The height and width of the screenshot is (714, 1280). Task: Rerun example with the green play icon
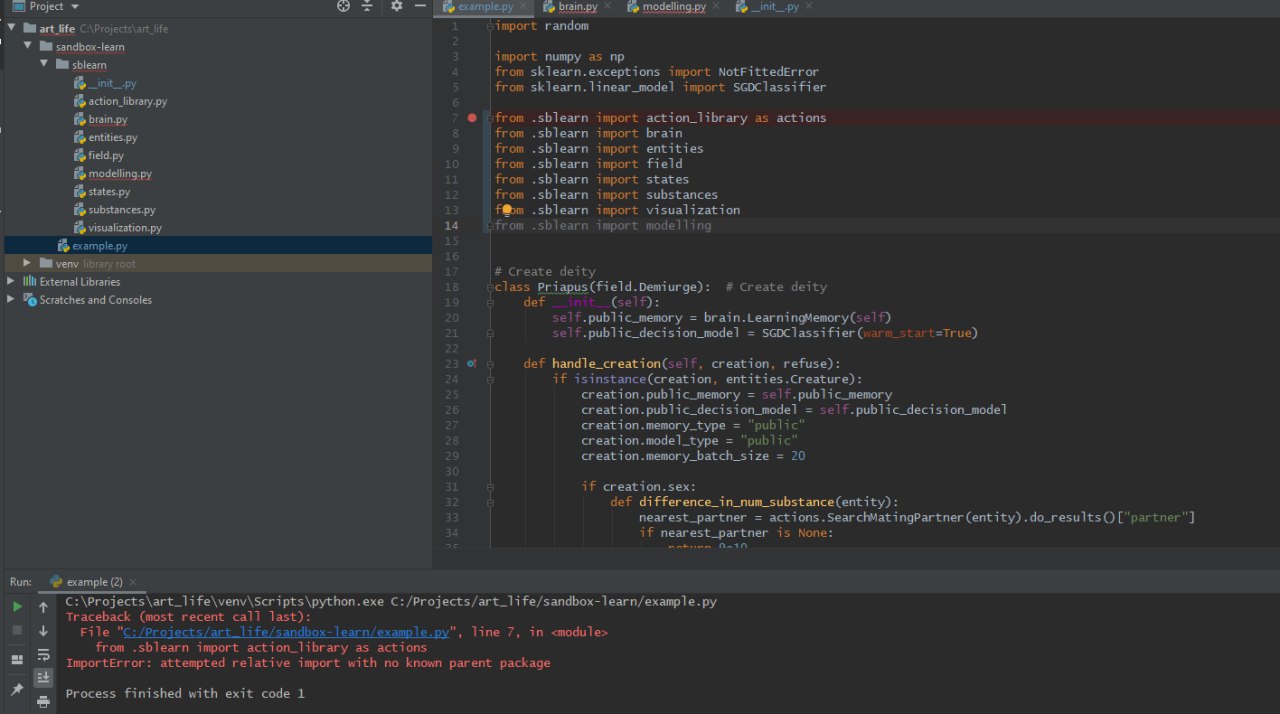click(x=17, y=607)
